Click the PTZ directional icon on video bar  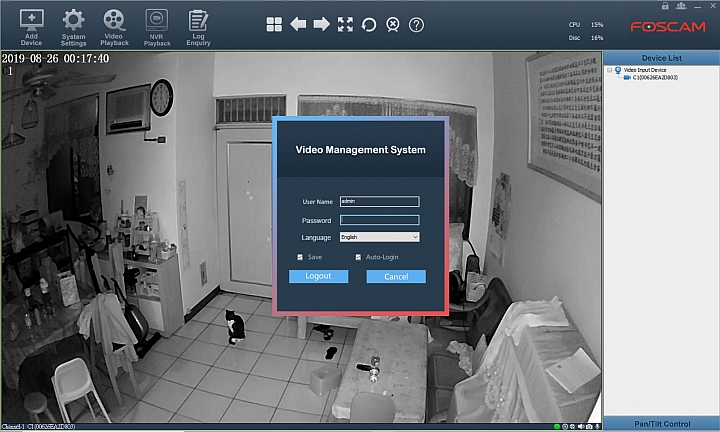pos(573,426)
